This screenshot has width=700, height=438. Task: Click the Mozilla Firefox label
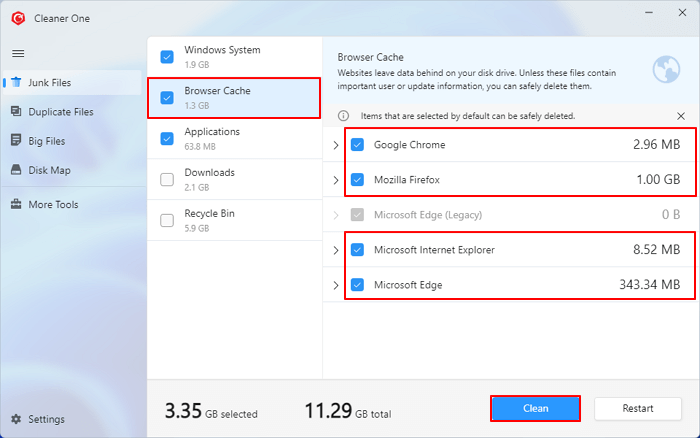407,180
